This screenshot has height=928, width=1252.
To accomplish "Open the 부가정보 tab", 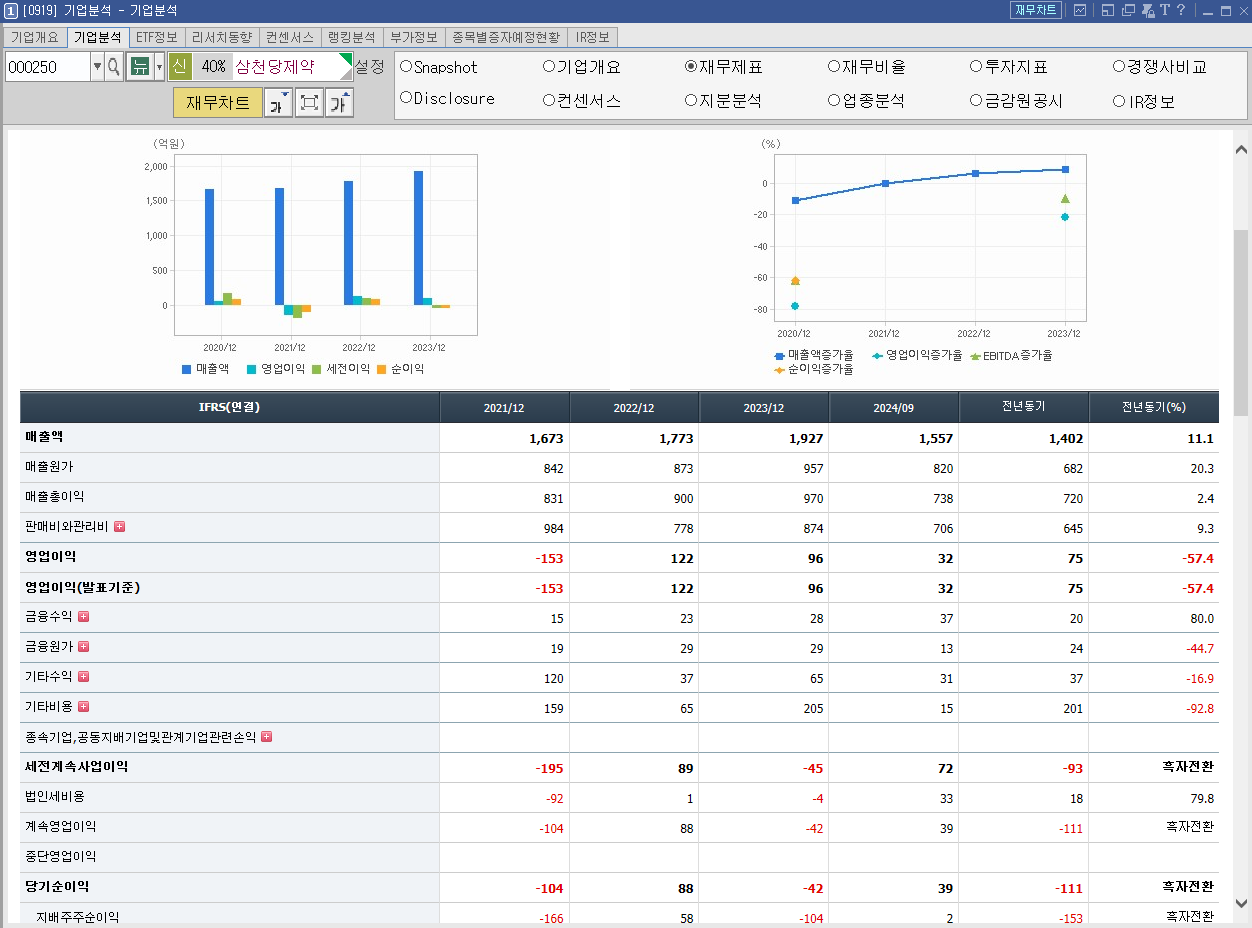I will 414,37.
